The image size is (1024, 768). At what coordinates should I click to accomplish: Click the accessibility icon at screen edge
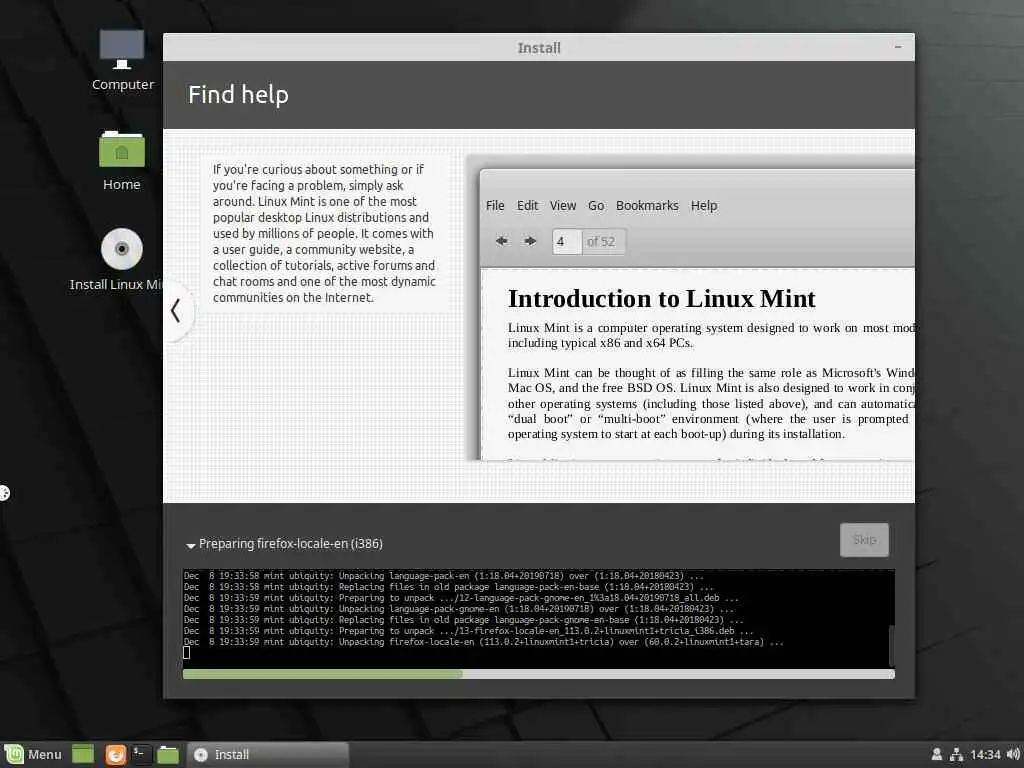pyautogui.click(x=4, y=492)
